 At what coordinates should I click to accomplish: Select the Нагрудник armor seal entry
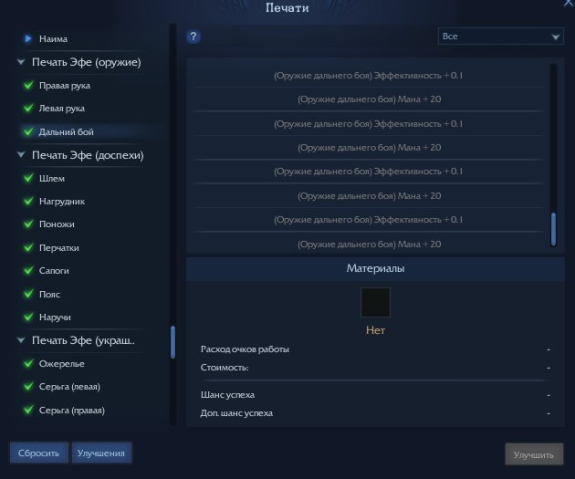62,201
